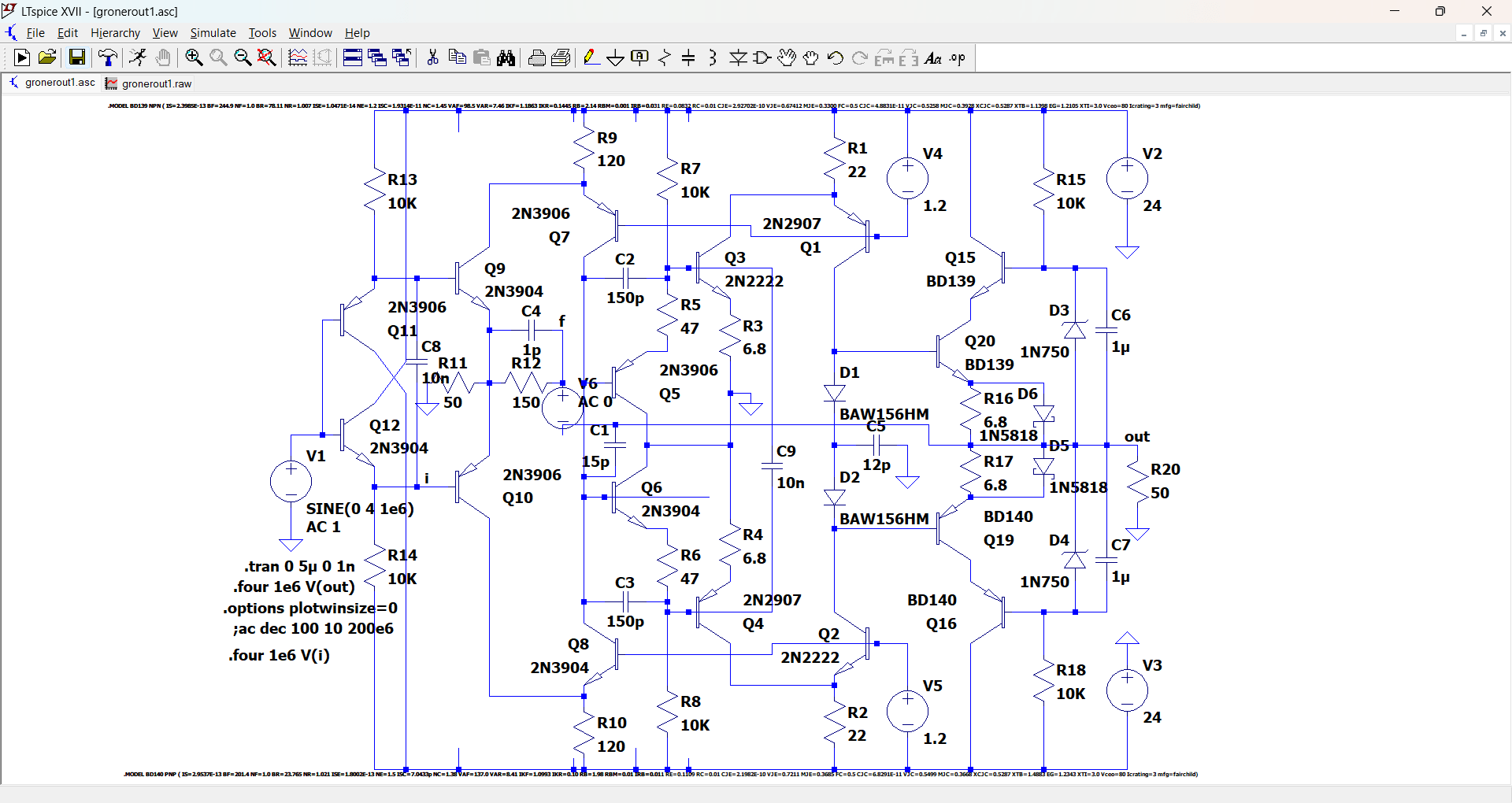The image size is (1512, 803).
Task: Halt simulation with the hand icon
Action: coord(163,57)
